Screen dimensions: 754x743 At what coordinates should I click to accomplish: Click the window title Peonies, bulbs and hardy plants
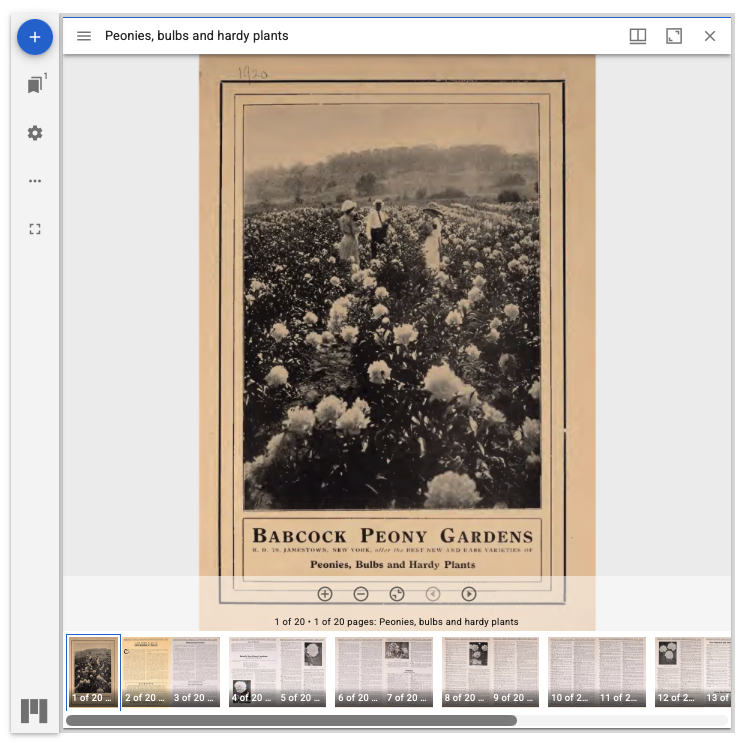tap(197, 36)
